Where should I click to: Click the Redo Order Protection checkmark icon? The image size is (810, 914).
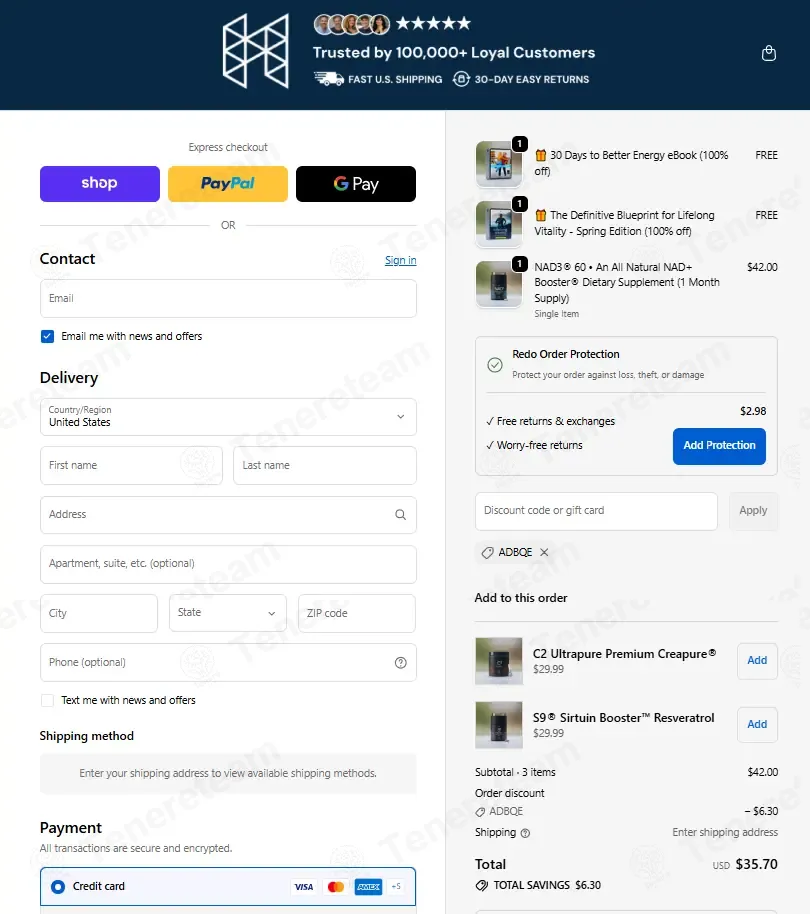(495, 365)
